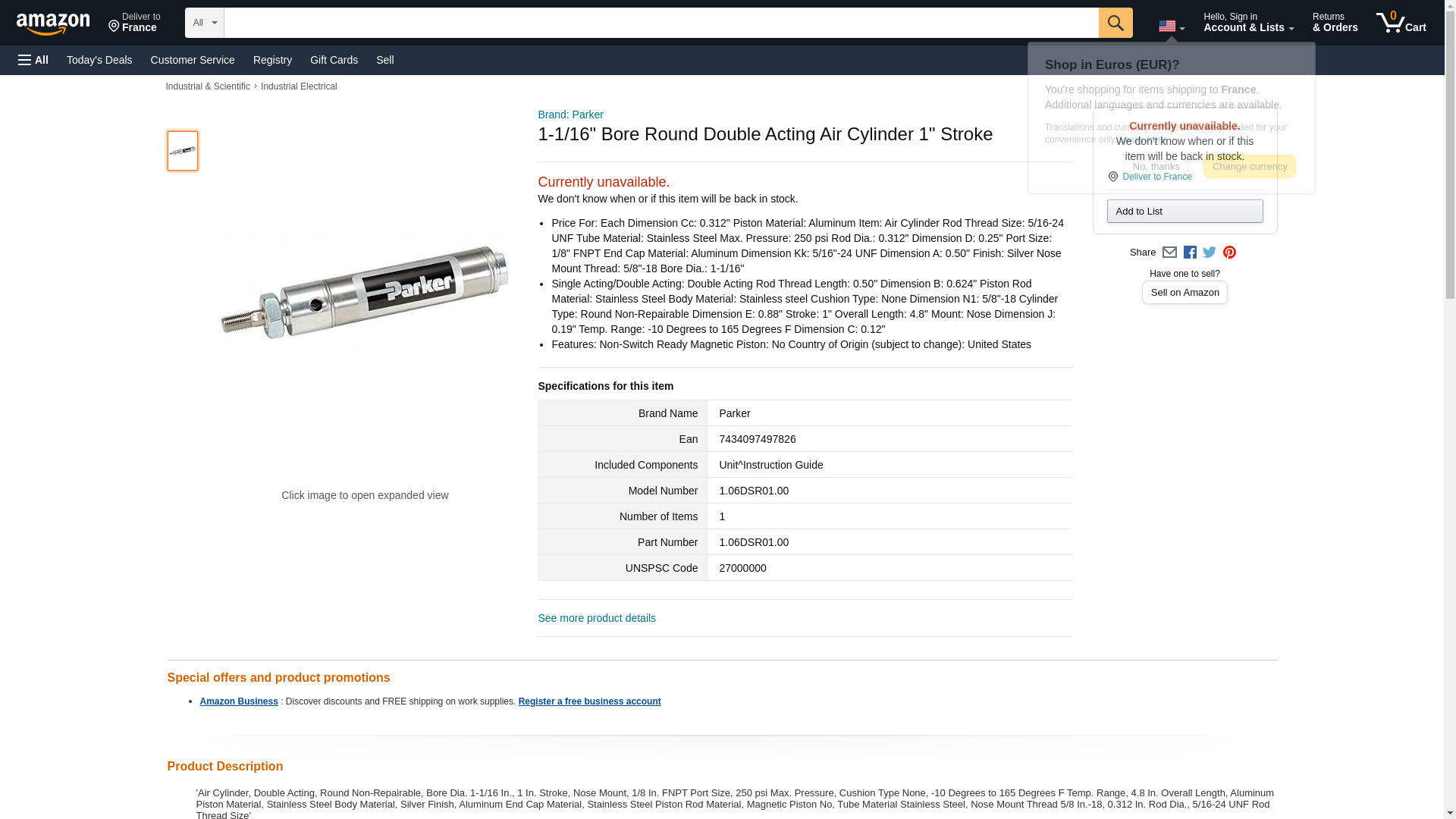Follow the Brand: Parker link

pos(570,115)
